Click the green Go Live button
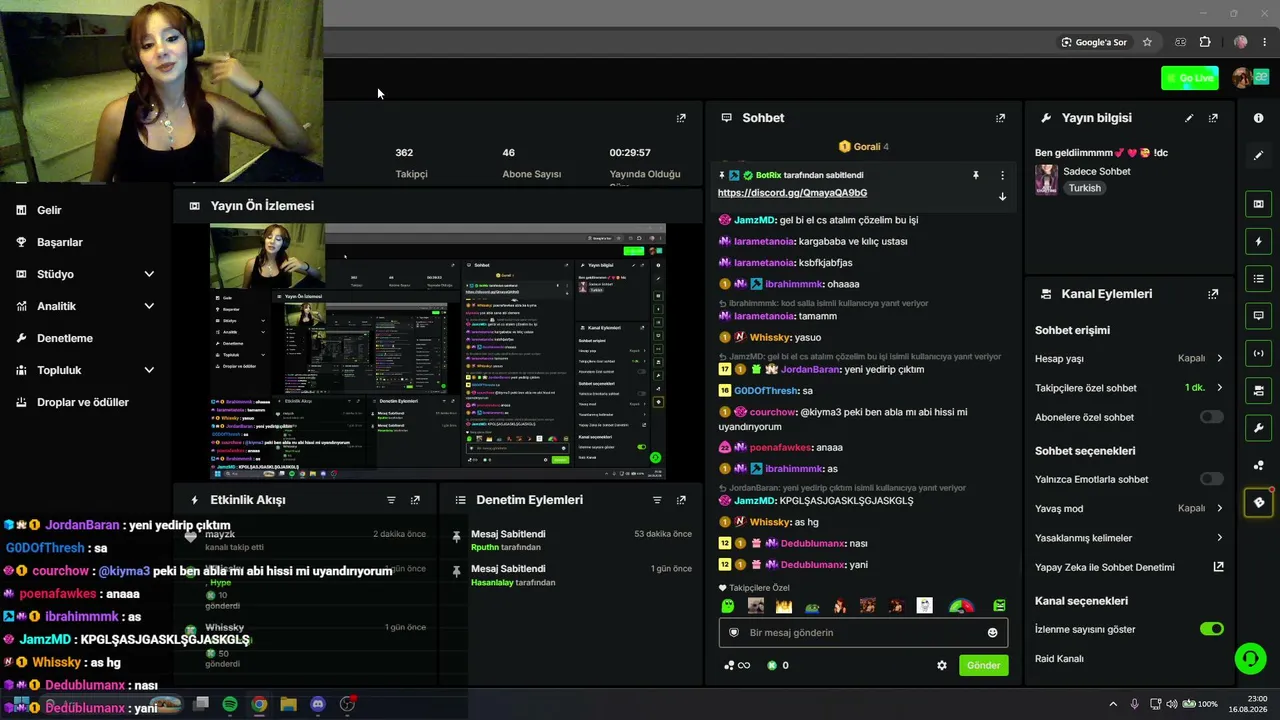Viewport: 1280px width, 720px height. tap(1190, 78)
